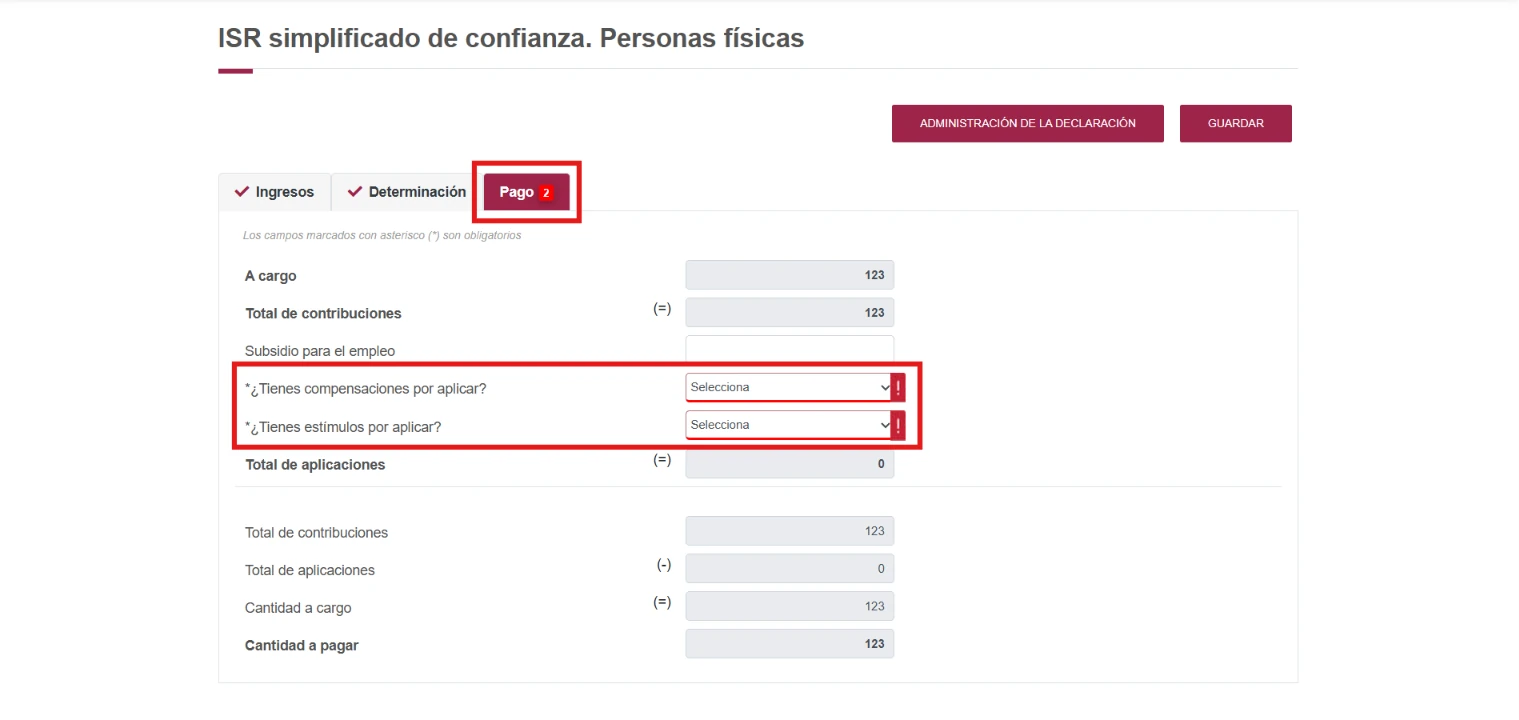Switch to the Determinación tab
The image size is (1519, 720).
[406, 192]
